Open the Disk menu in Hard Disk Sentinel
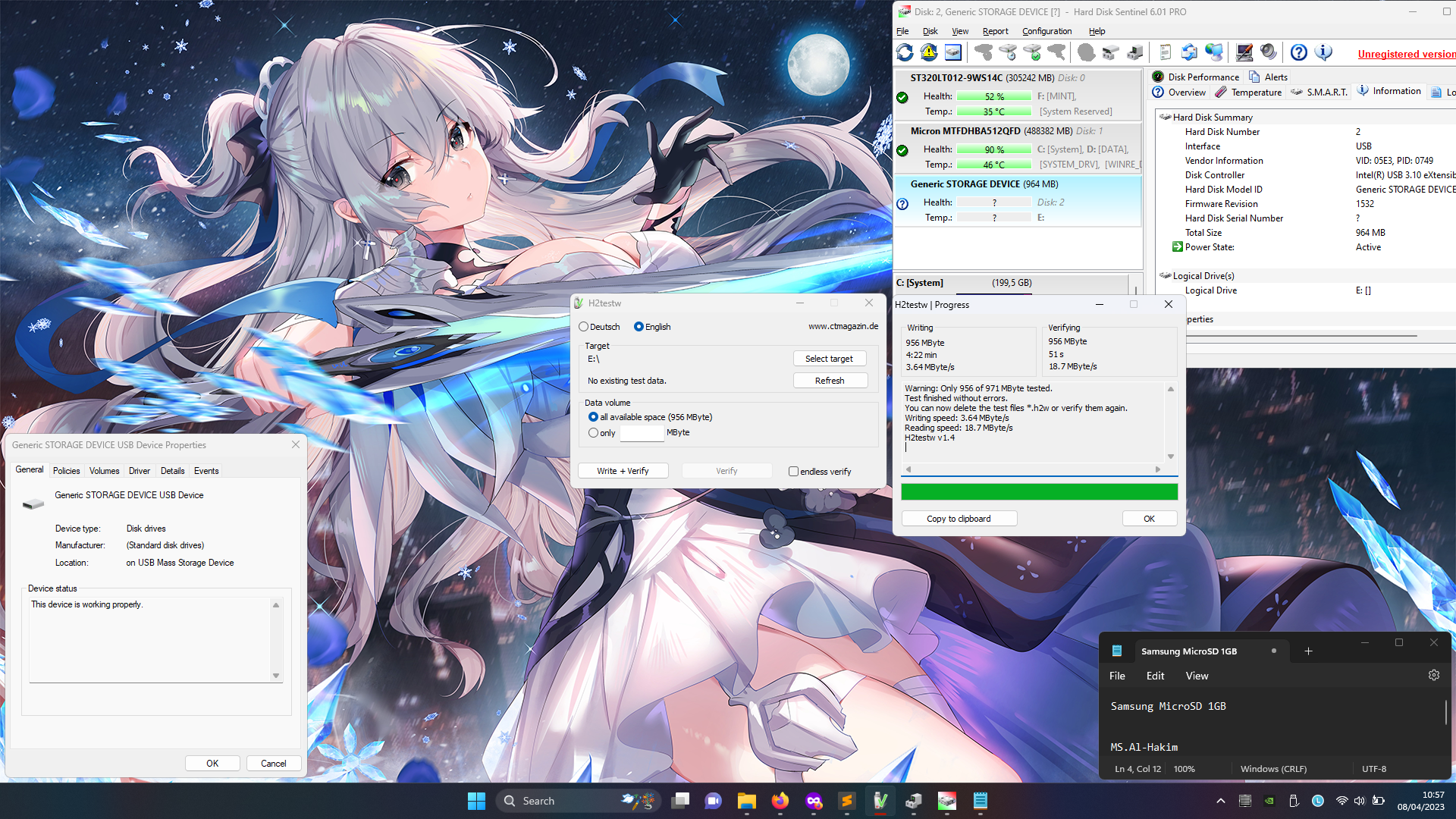The height and width of the screenshot is (819, 1456). (930, 31)
